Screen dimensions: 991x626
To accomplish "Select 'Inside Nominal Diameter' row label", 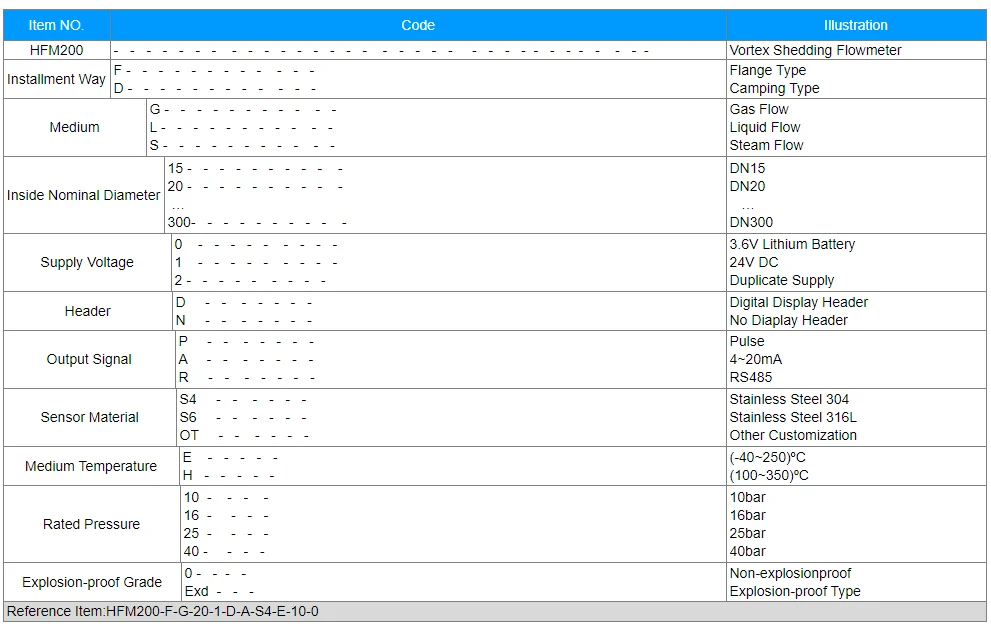I will click(83, 195).
